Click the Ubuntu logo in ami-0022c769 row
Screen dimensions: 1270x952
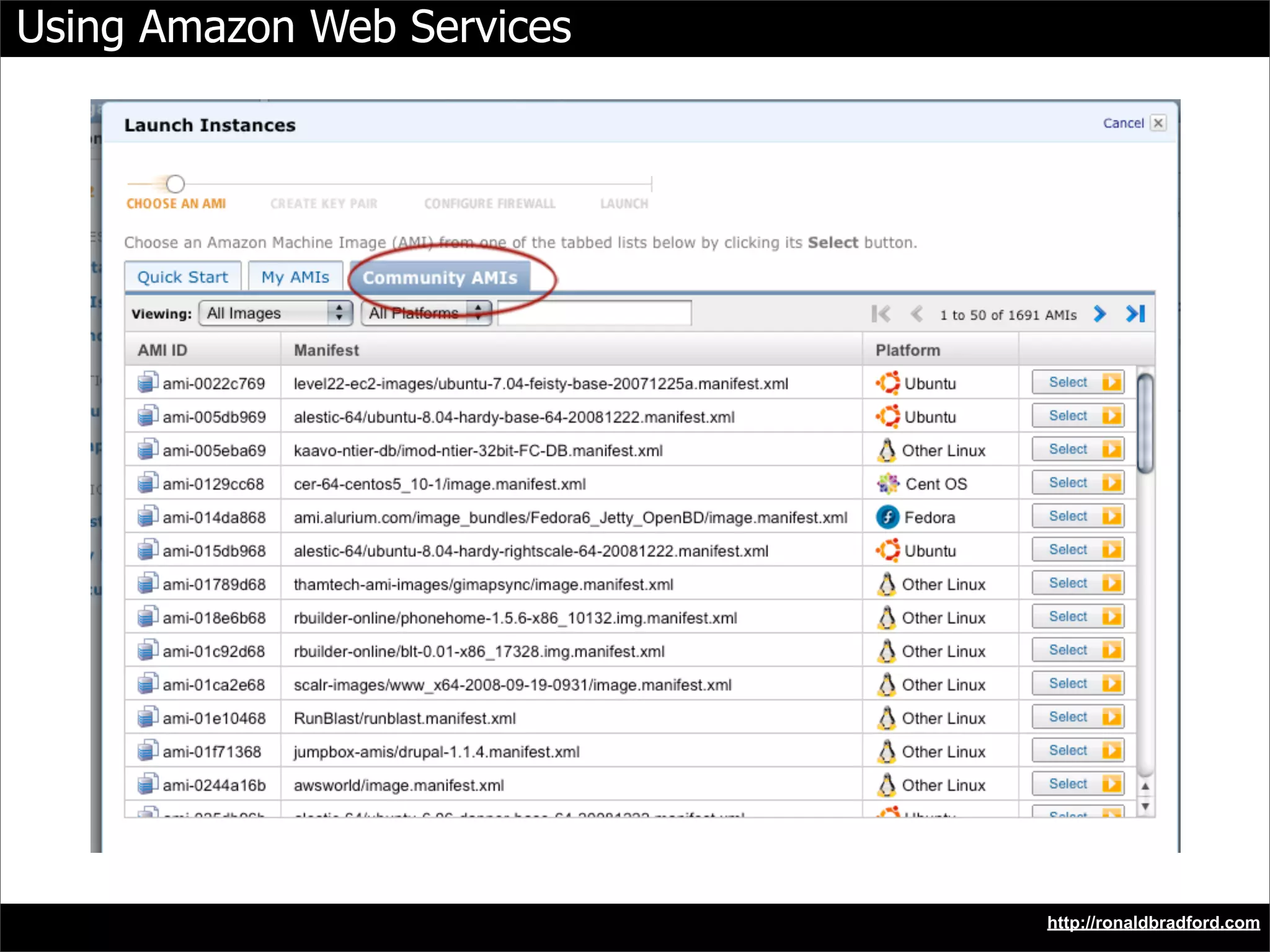(x=888, y=383)
